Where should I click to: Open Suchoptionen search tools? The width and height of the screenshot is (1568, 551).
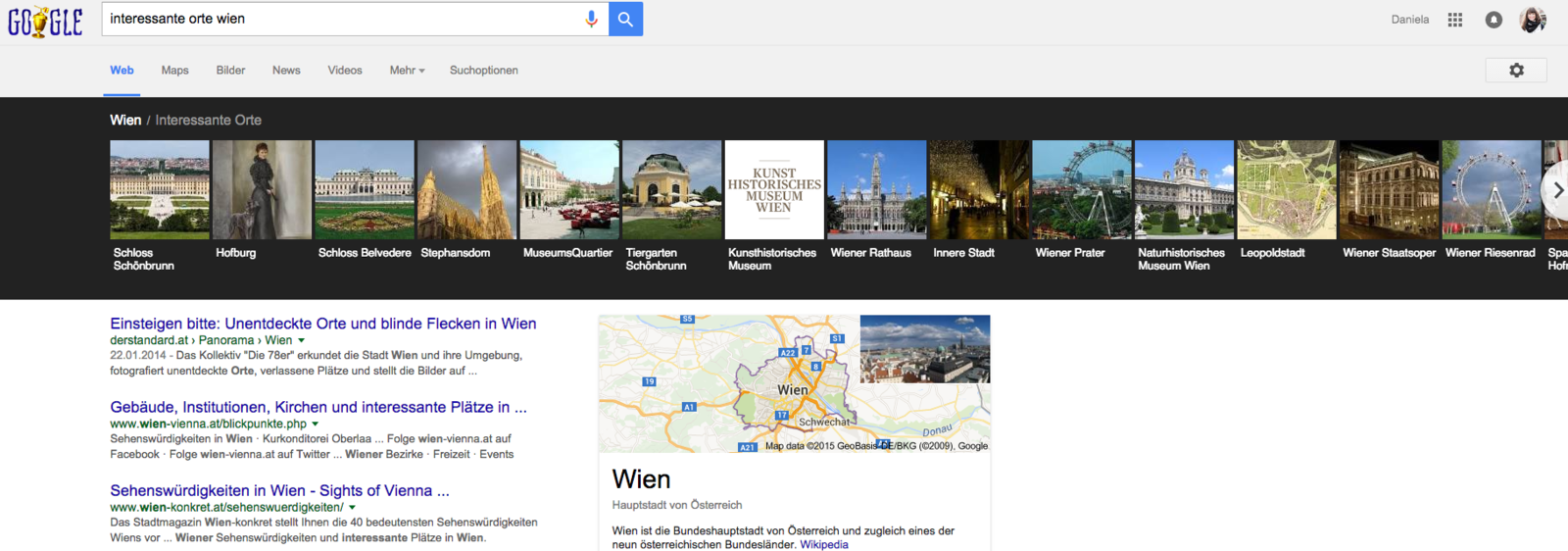click(484, 71)
